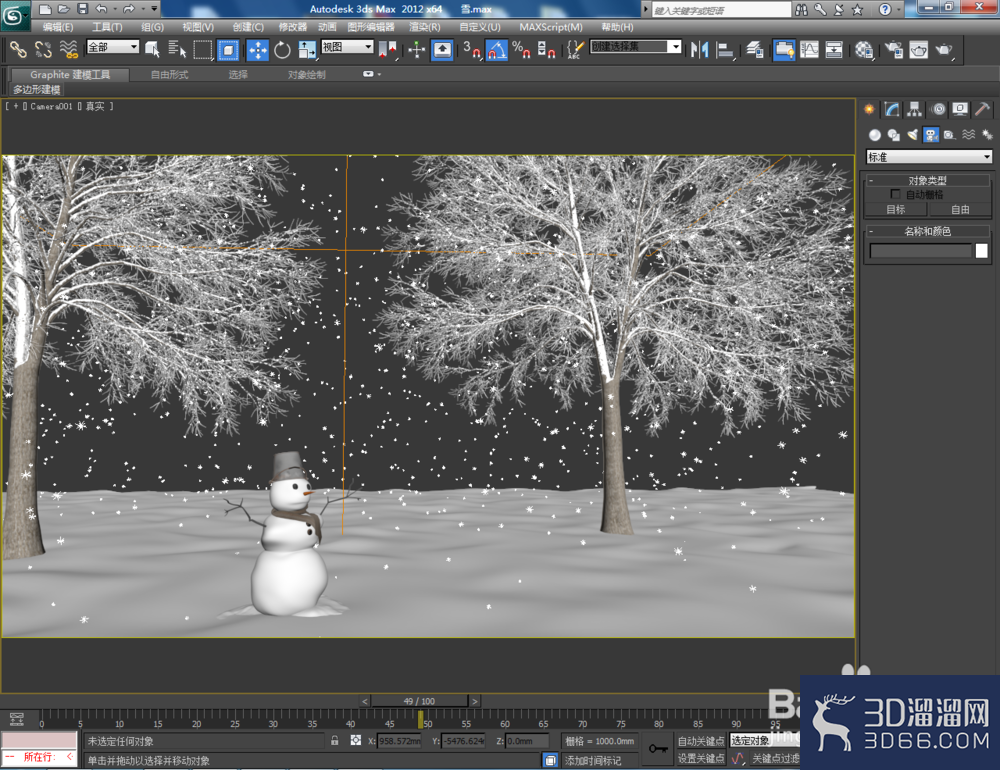Click the Select and Manipulate crosshair icon
The image size is (1000, 770).
[x=416, y=50]
